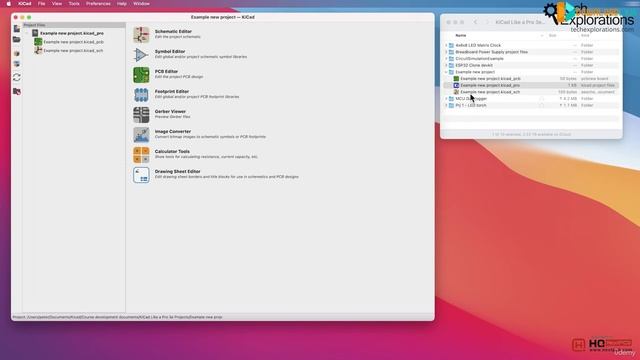The width and height of the screenshot is (640, 360).
Task: Select Prj 1 - LED torch folder name
Action: (x=471, y=105)
